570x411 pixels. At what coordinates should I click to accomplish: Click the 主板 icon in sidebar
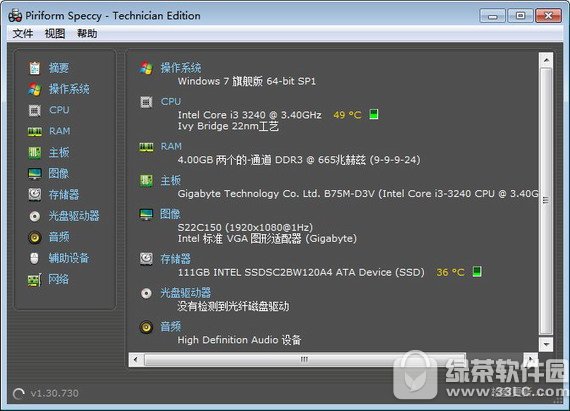tap(35, 152)
